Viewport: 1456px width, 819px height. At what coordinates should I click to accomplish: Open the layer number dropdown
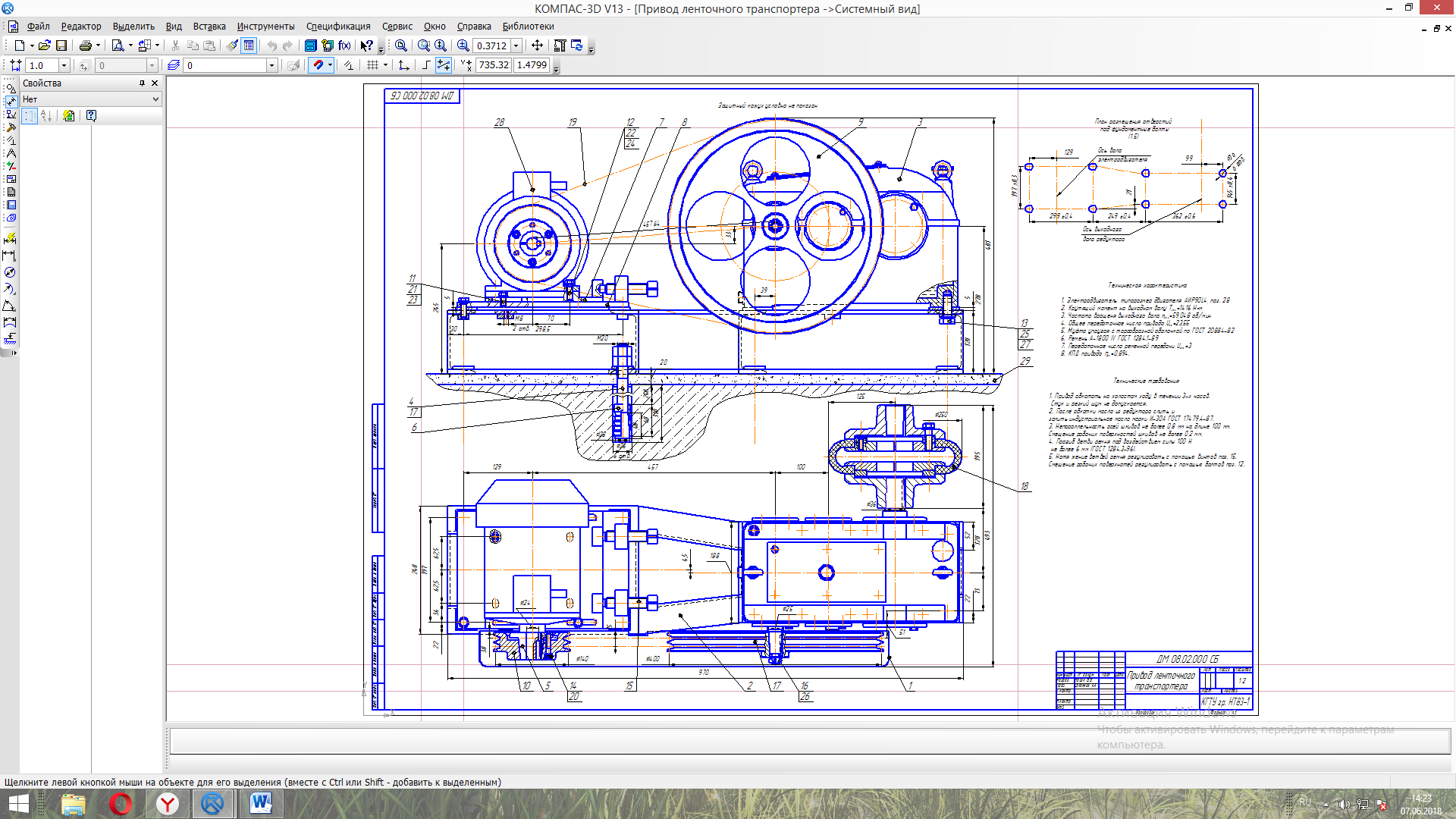point(271,65)
